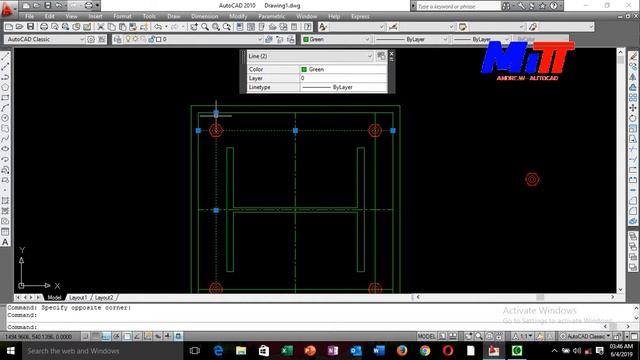
Task: Select the Line draw tool
Action: point(5,56)
